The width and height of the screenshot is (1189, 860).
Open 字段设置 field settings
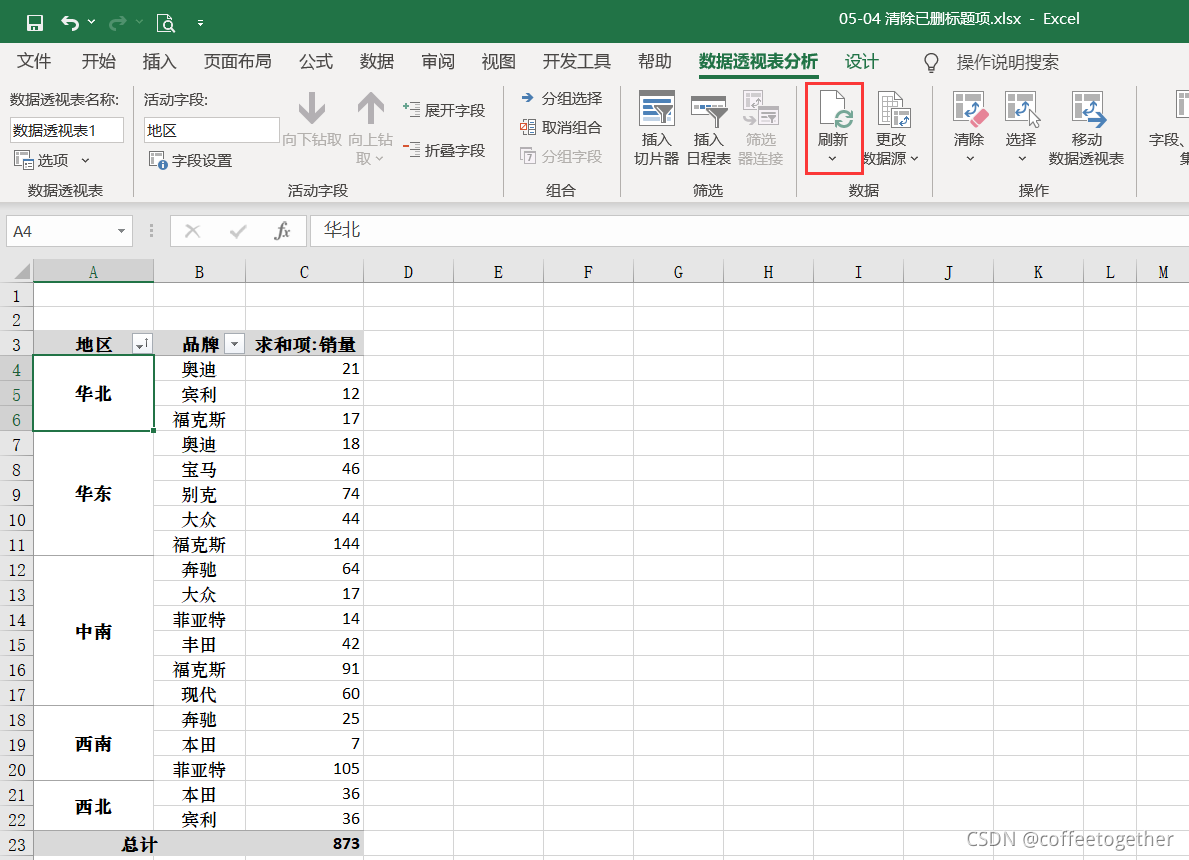[x=190, y=160]
